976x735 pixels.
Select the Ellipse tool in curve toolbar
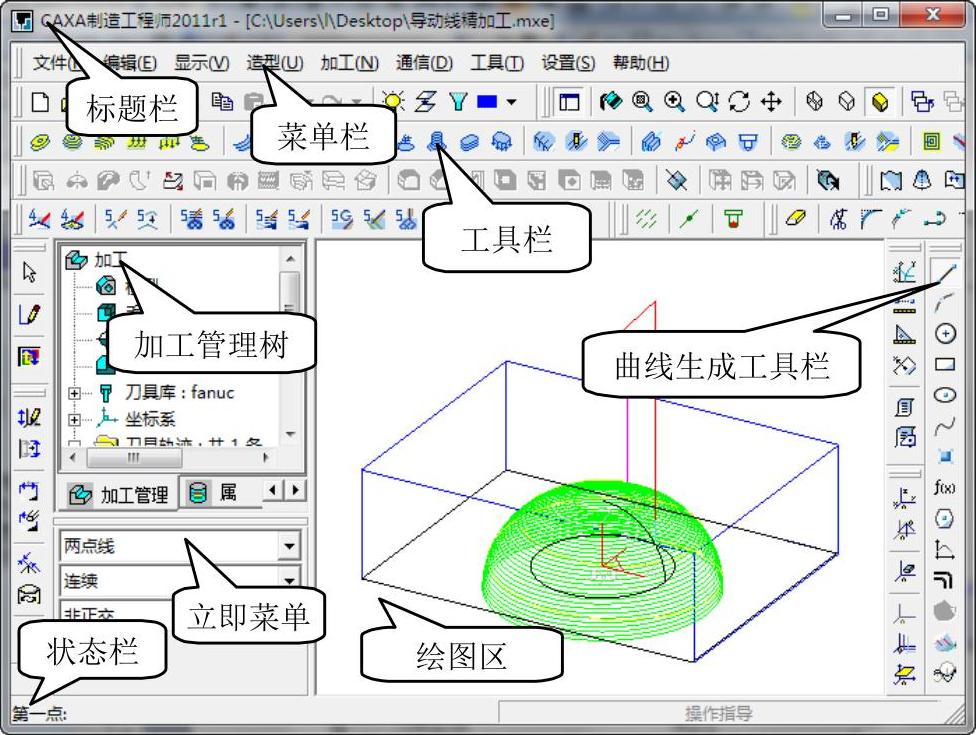[x=945, y=395]
